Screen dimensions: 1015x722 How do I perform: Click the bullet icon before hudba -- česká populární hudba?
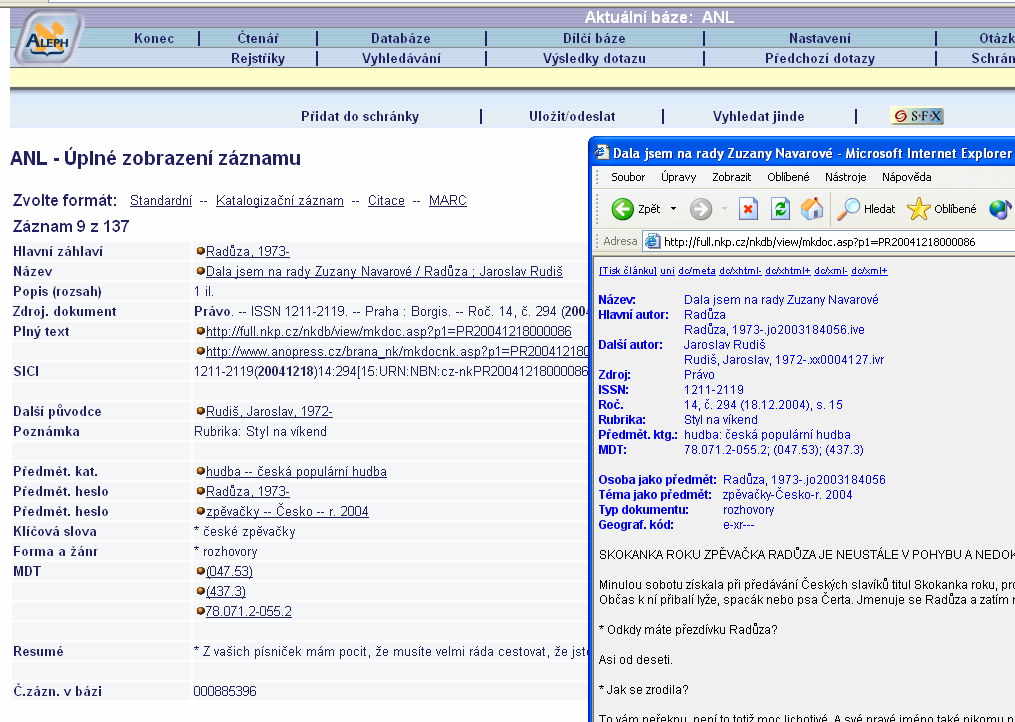[201, 471]
